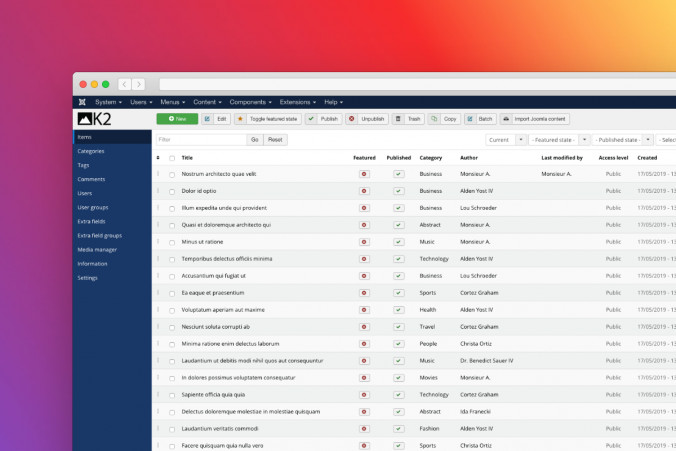Viewport: 676px width, 451px height.
Task: Click the Go filter button
Action: point(255,140)
